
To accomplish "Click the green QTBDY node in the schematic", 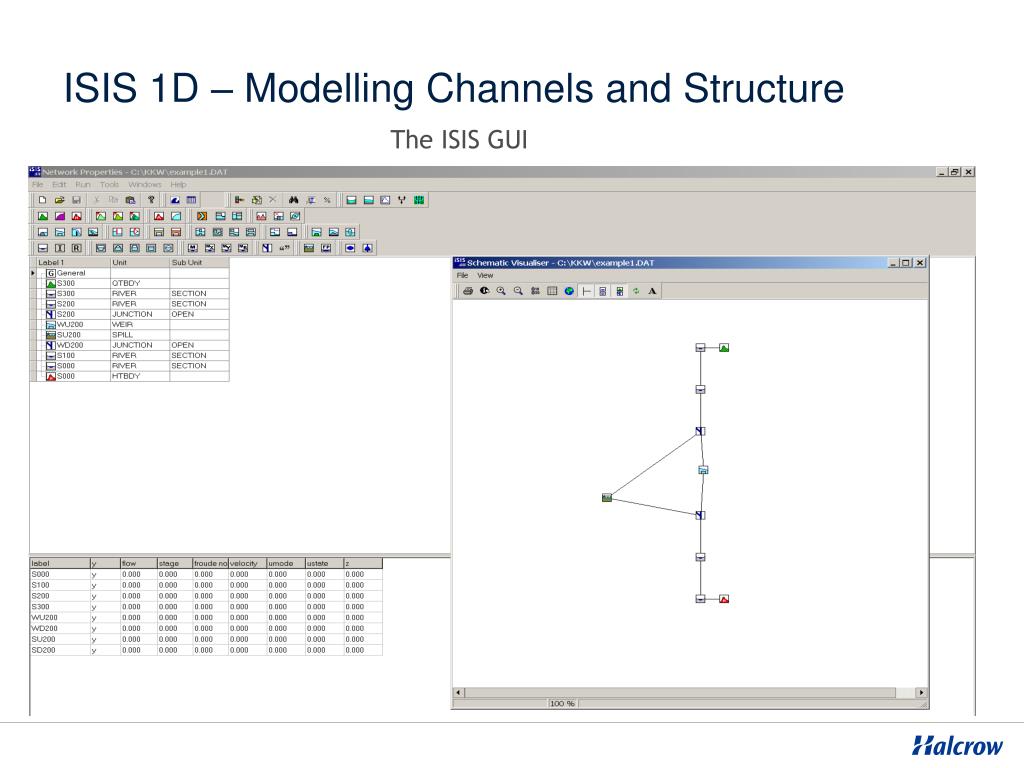I will coord(724,348).
